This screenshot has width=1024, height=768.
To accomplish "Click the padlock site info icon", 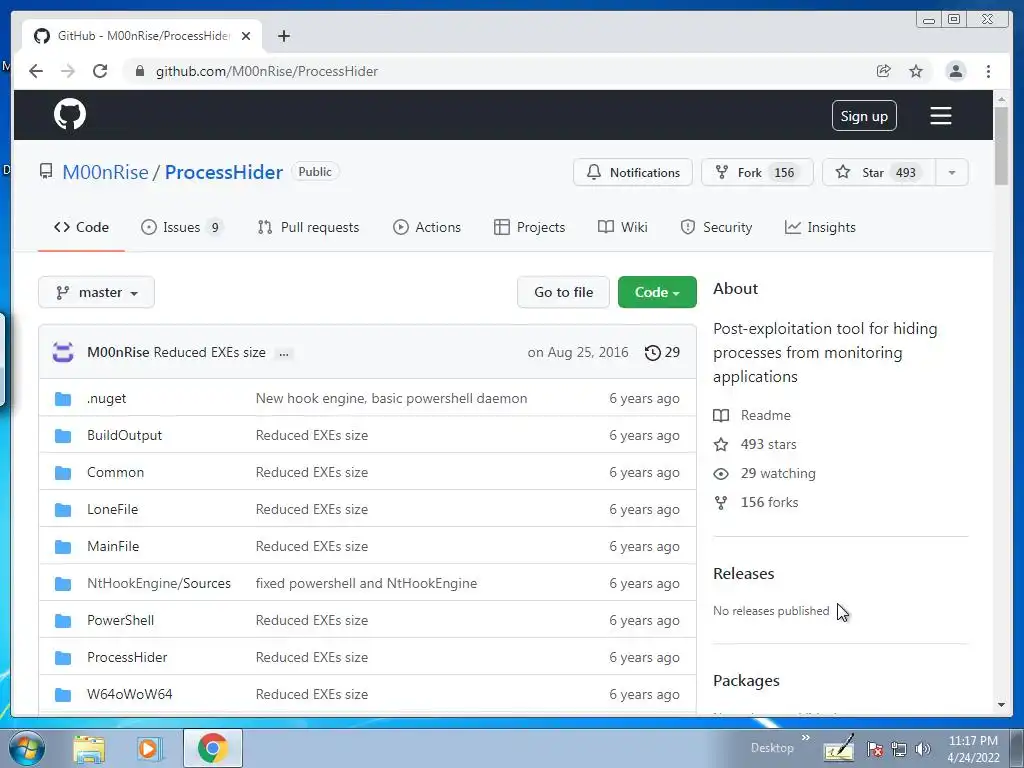I will click(139, 71).
